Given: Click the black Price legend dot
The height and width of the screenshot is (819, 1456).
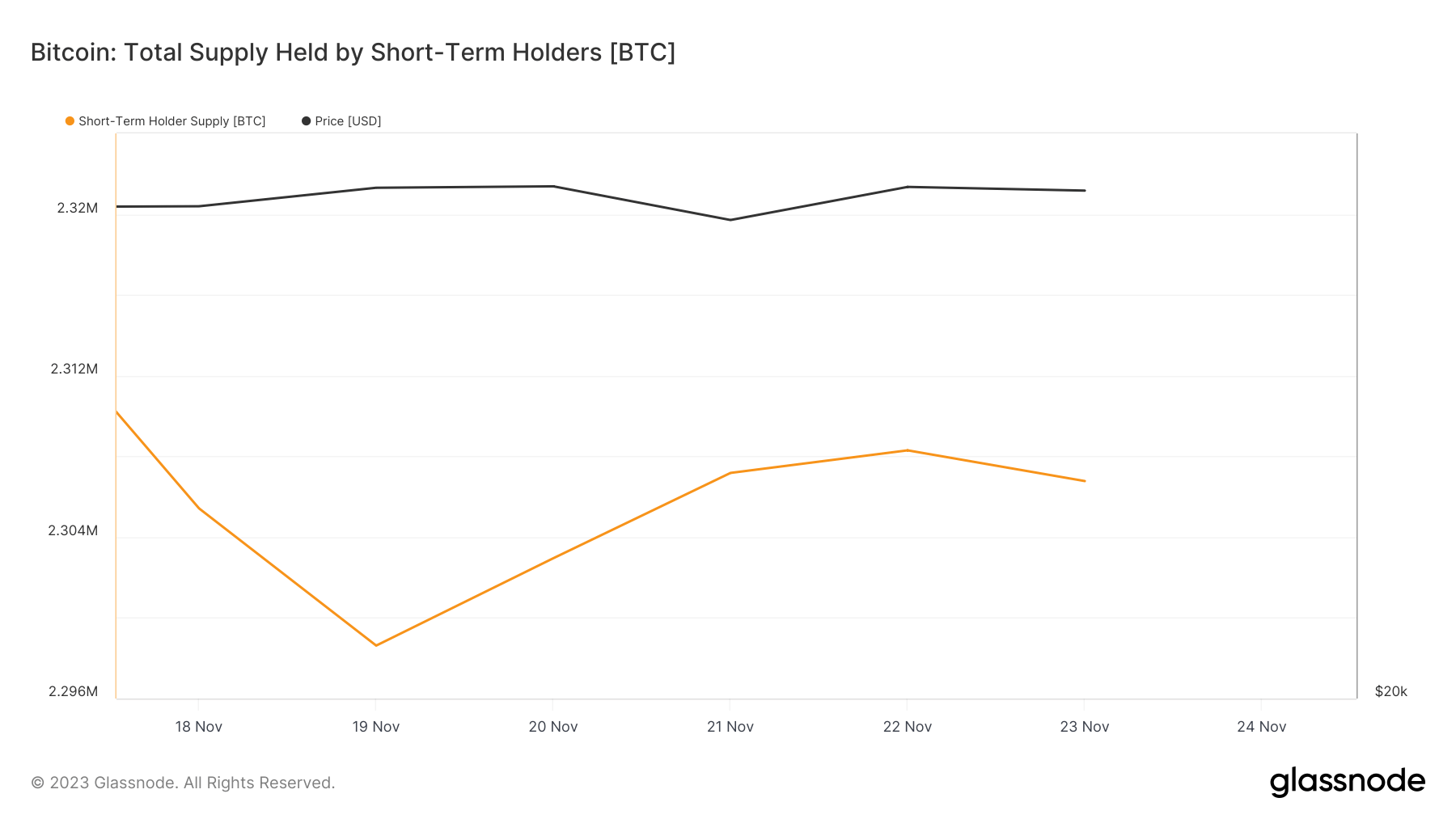Looking at the screenshot, I should 306,121.
